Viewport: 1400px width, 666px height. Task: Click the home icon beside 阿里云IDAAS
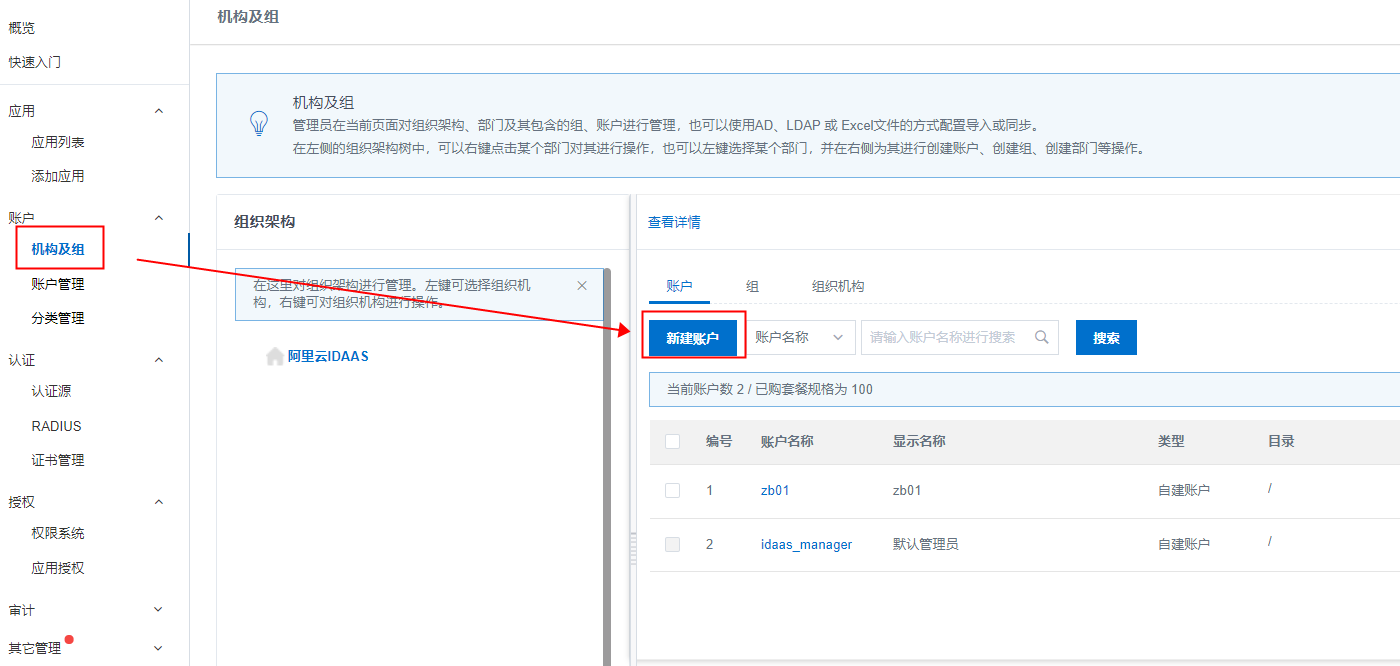[275, 356]
